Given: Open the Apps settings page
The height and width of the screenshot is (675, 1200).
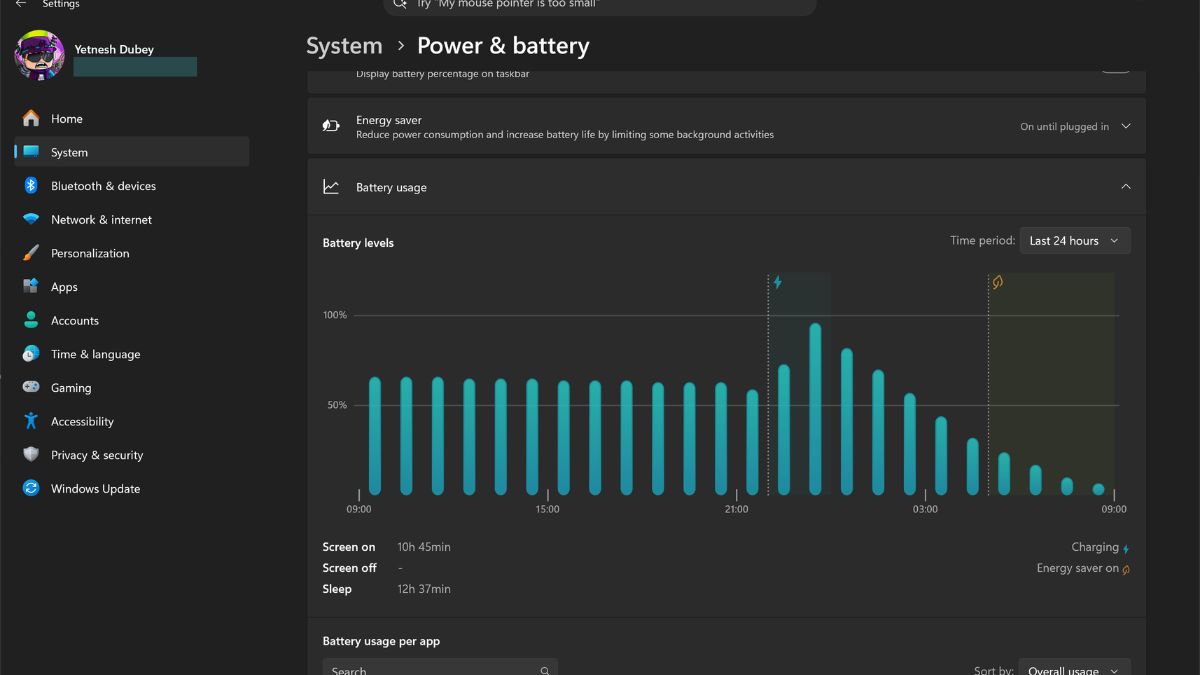Looking at the screenshot, I should click(65, 287).
